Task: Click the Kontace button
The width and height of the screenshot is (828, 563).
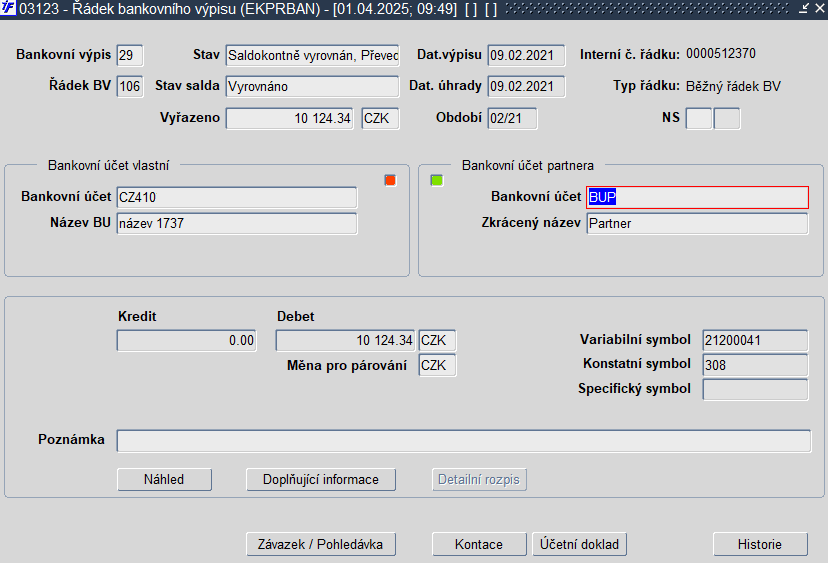Action: click(x=479, y=544)
